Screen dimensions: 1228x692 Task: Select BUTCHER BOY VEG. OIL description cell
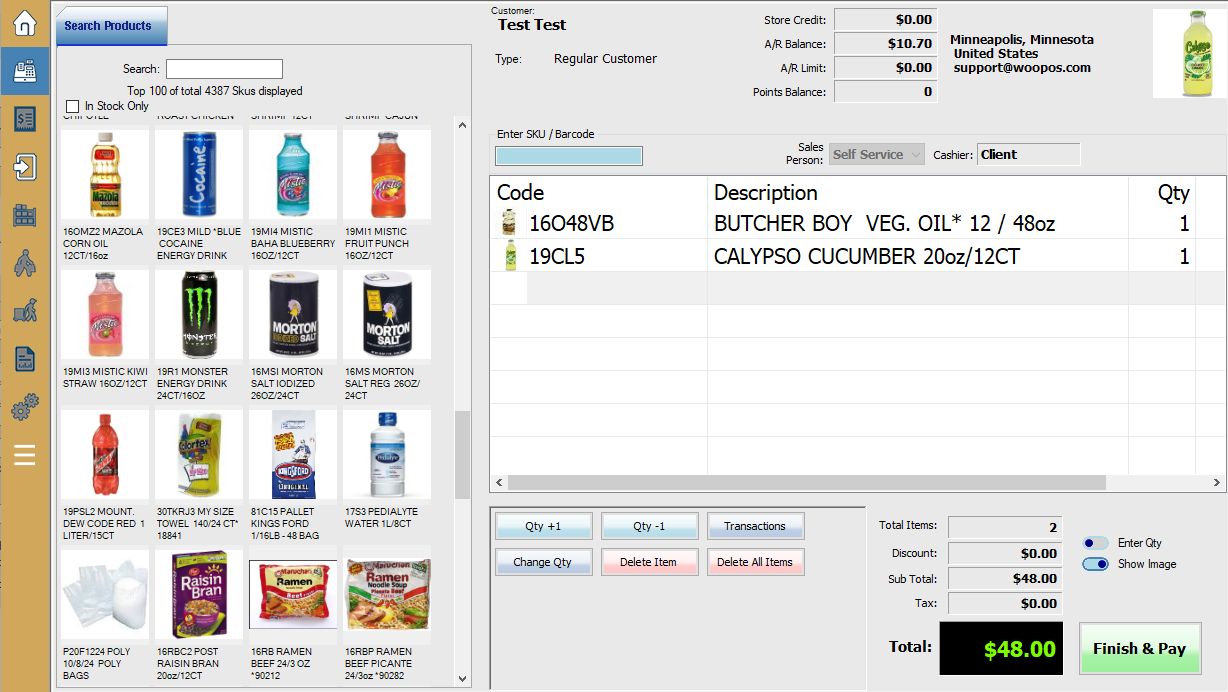[918, 222]
